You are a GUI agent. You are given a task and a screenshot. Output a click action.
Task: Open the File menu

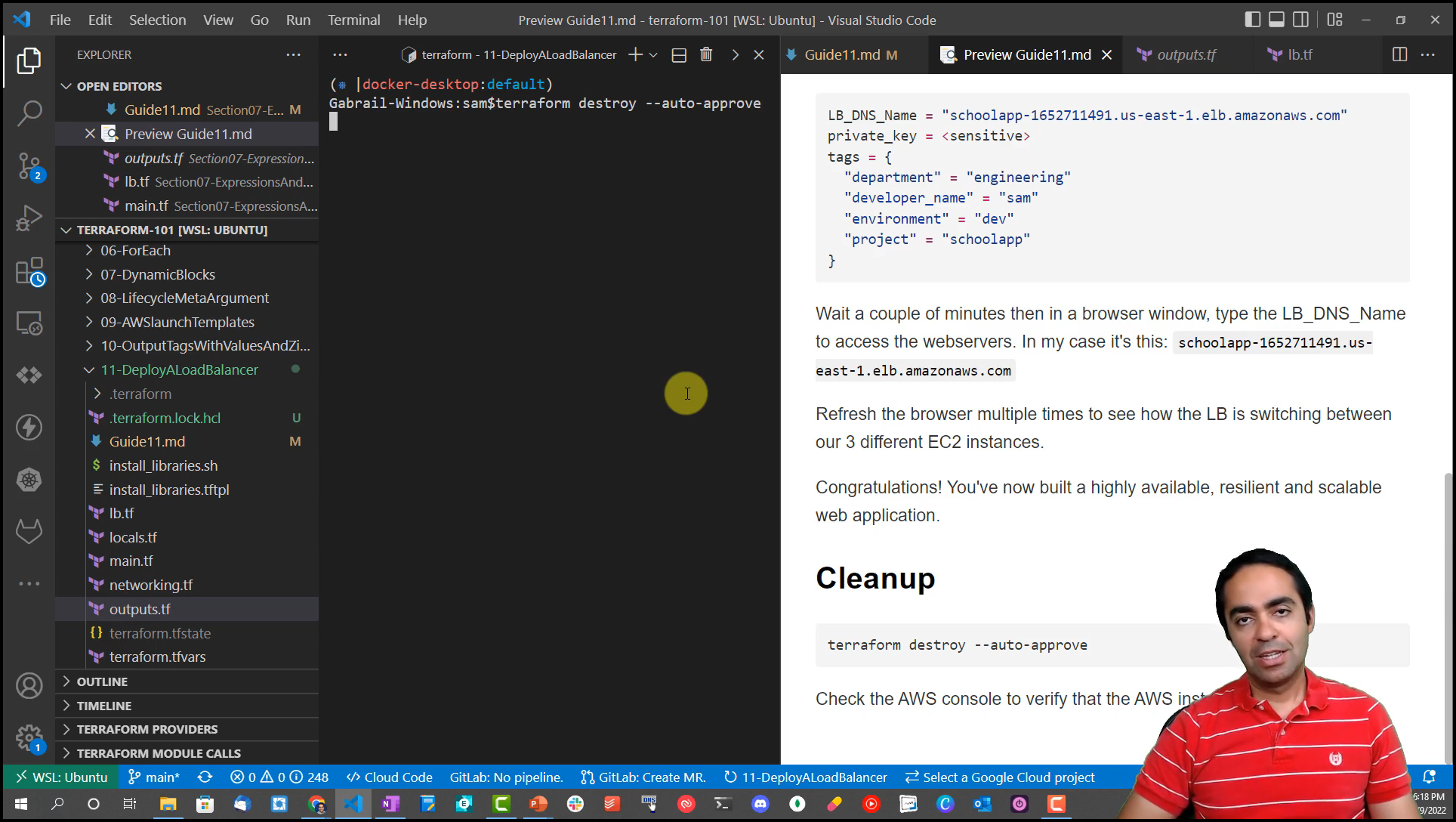pyautogui.click(x=60, y=20)
